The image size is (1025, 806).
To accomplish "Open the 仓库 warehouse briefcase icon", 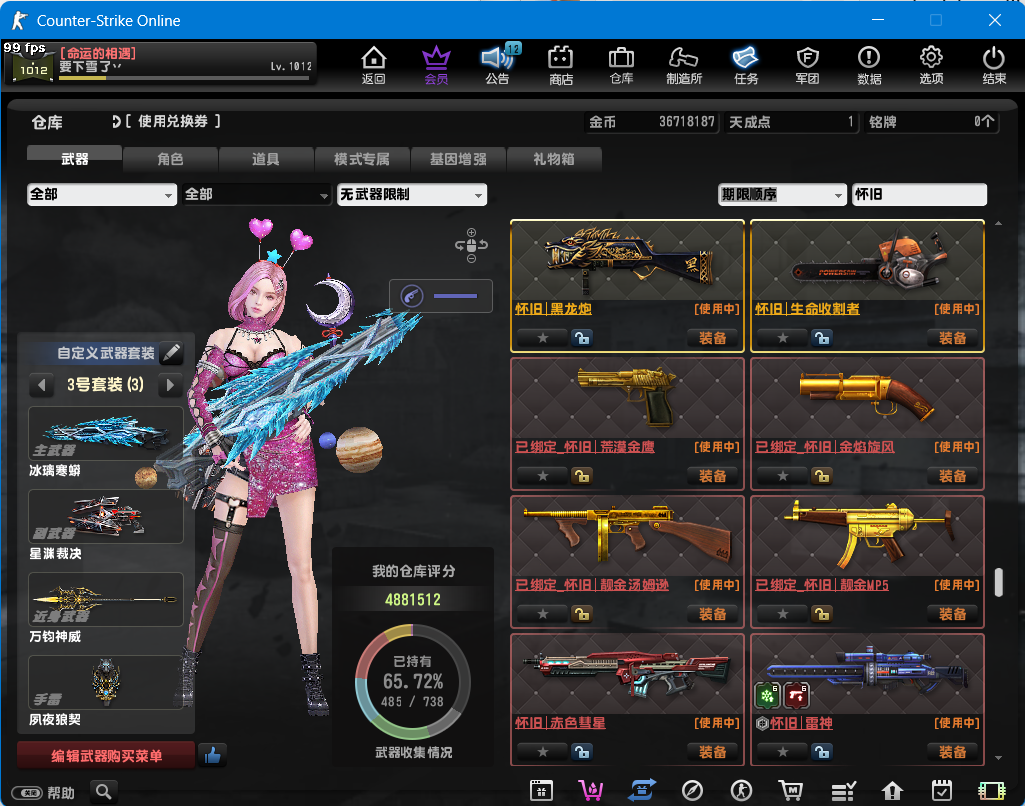I will tap(621, 65).
